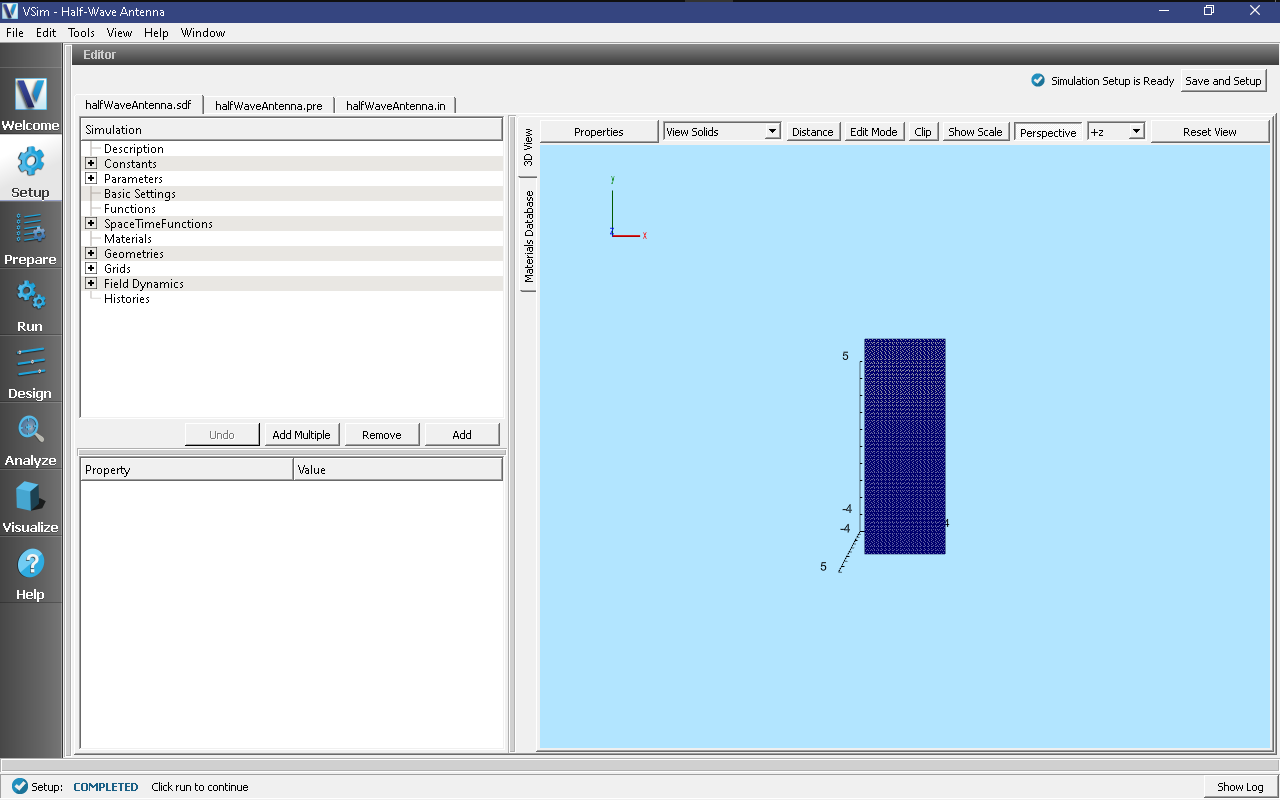The height and width of the screenshot is (800, 1280).
Task: Click the XYZ axis orientation gizmo
Action: click(x=627, y=210)
